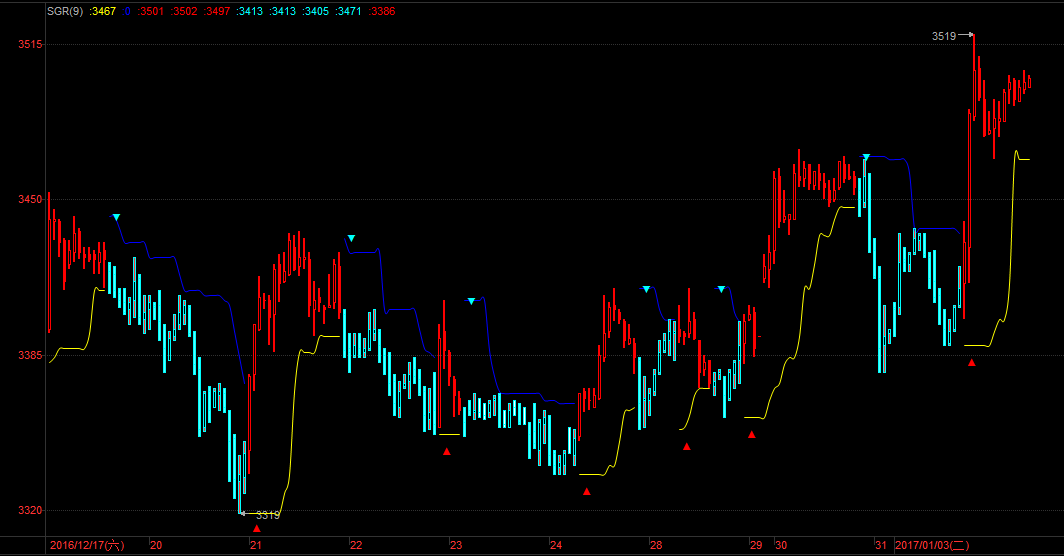
Task: Click the cyan down-triangle in the middle of day 28
Action: click(x=721, y=289)
